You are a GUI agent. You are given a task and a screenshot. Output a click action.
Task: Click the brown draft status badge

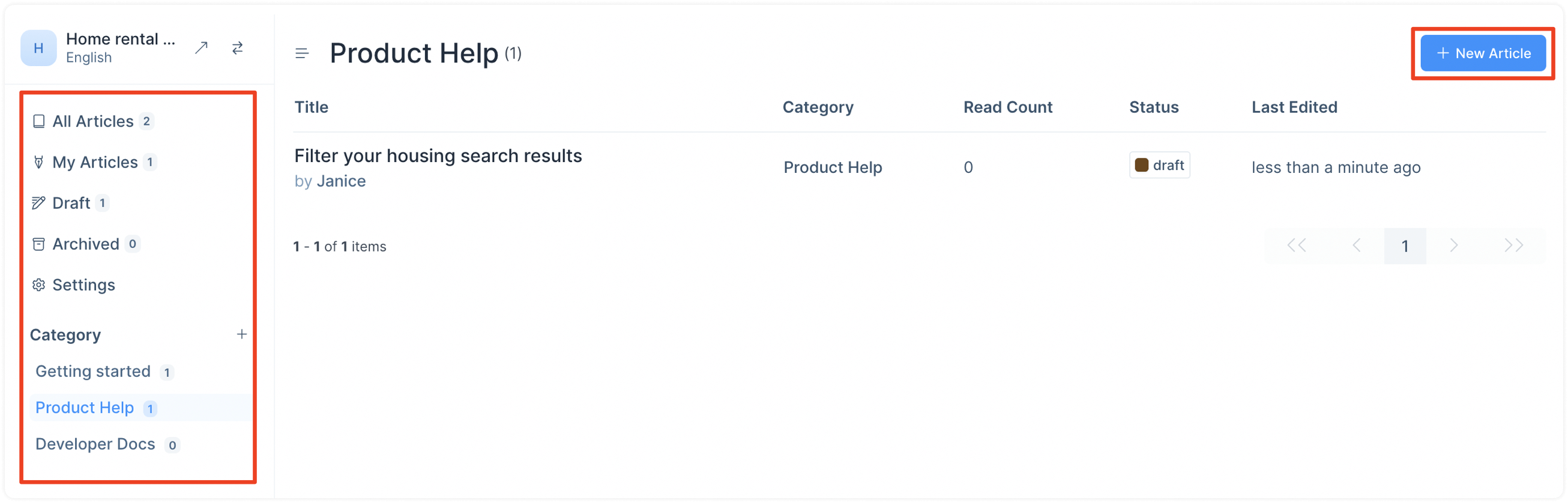[x=1159, y=165]
